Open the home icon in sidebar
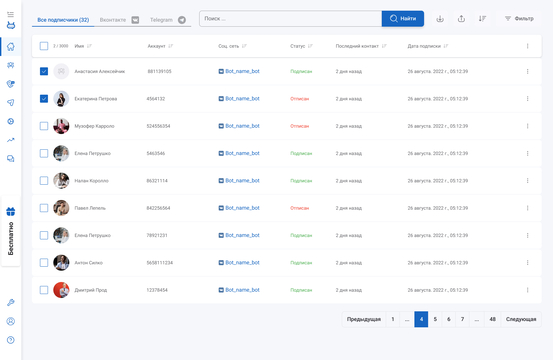Screen dimensions: 553x360 coord(11,47)
